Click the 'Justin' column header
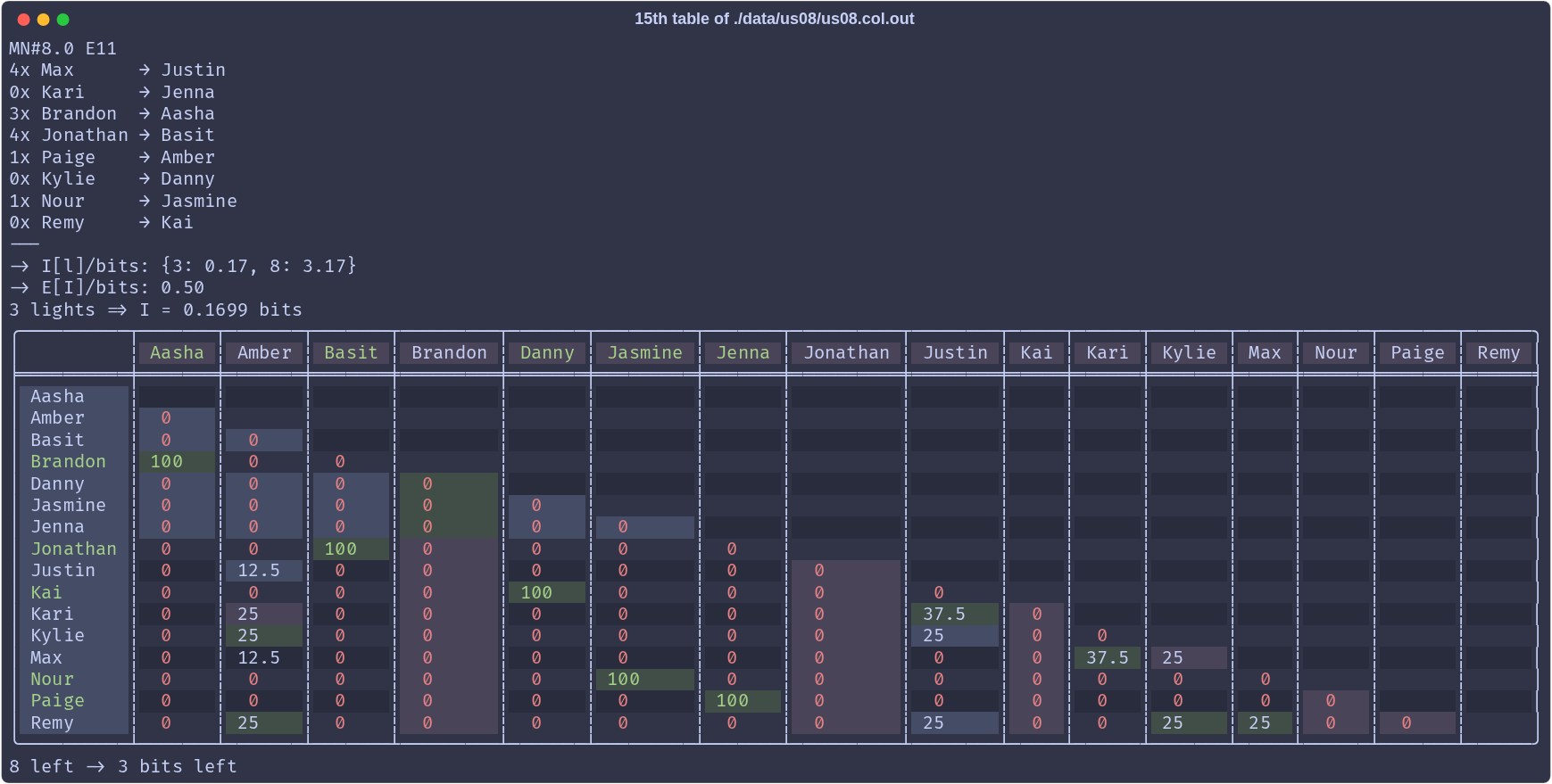Image resolution: width=1552 pixels, height=784 pixels. [956, 352]
